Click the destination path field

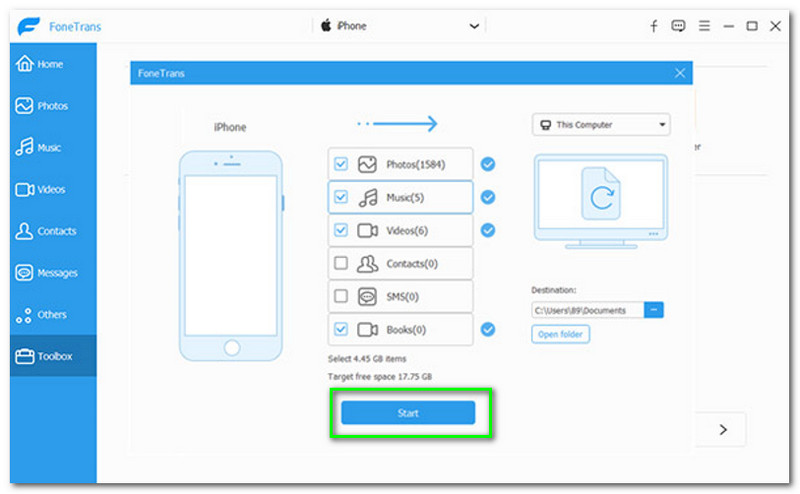pos(587,310)
